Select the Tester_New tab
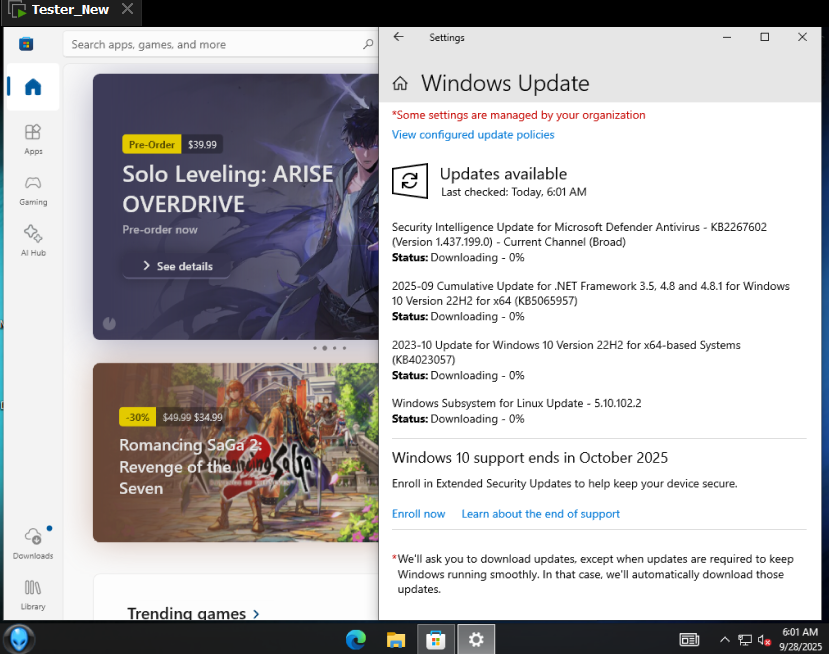 [x=70, y=10]
